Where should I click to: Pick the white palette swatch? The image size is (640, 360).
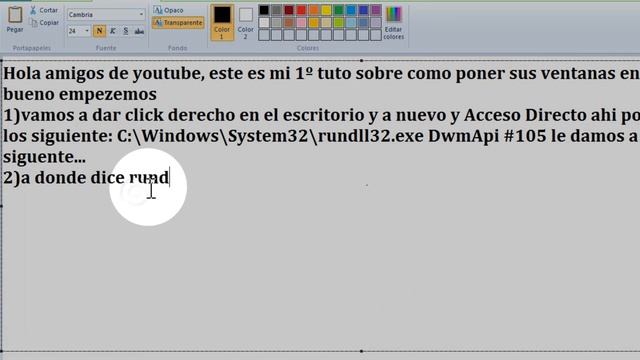264,22
